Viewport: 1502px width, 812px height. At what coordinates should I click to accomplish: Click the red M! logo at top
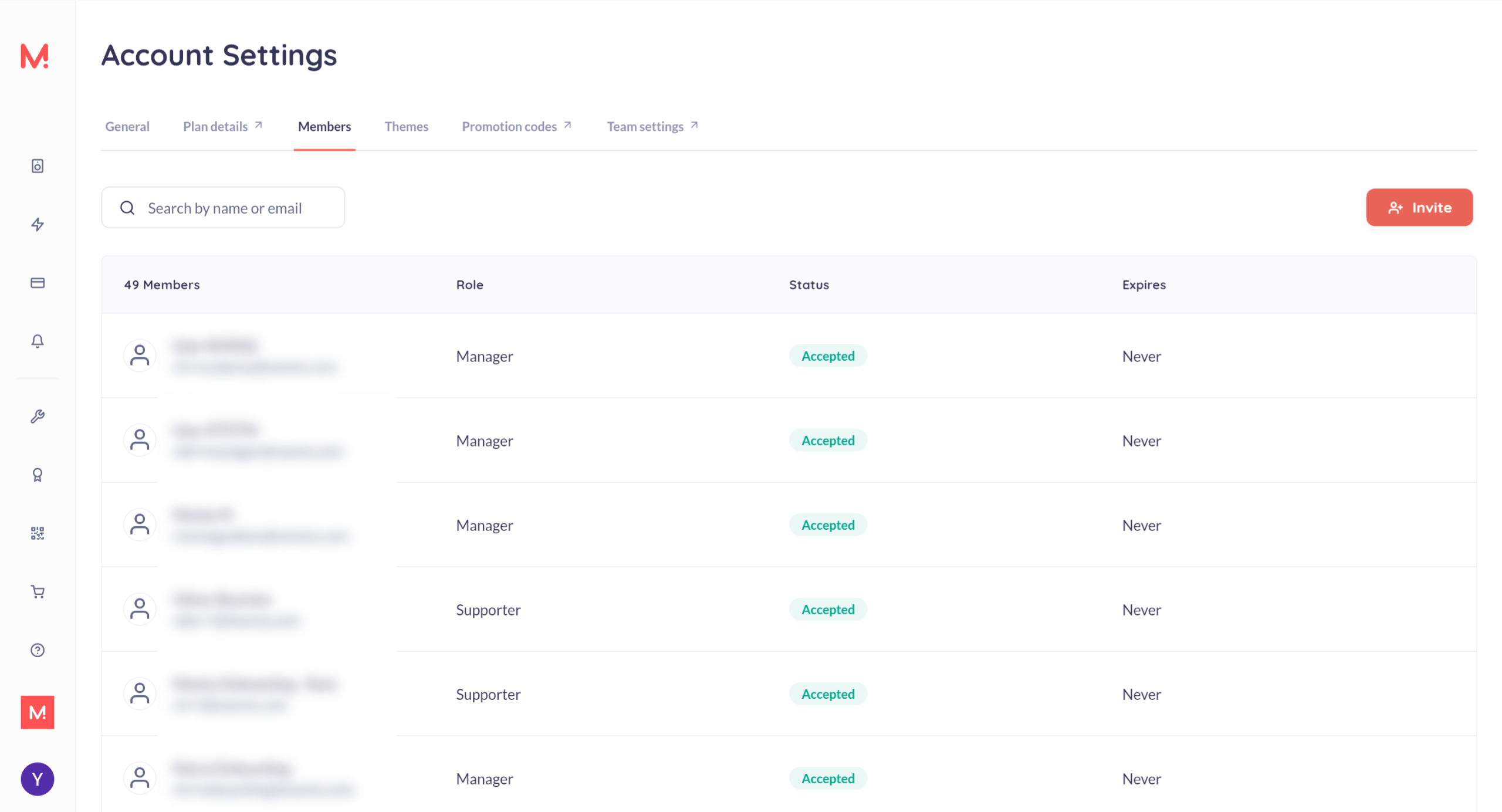[x=35, y=56]
